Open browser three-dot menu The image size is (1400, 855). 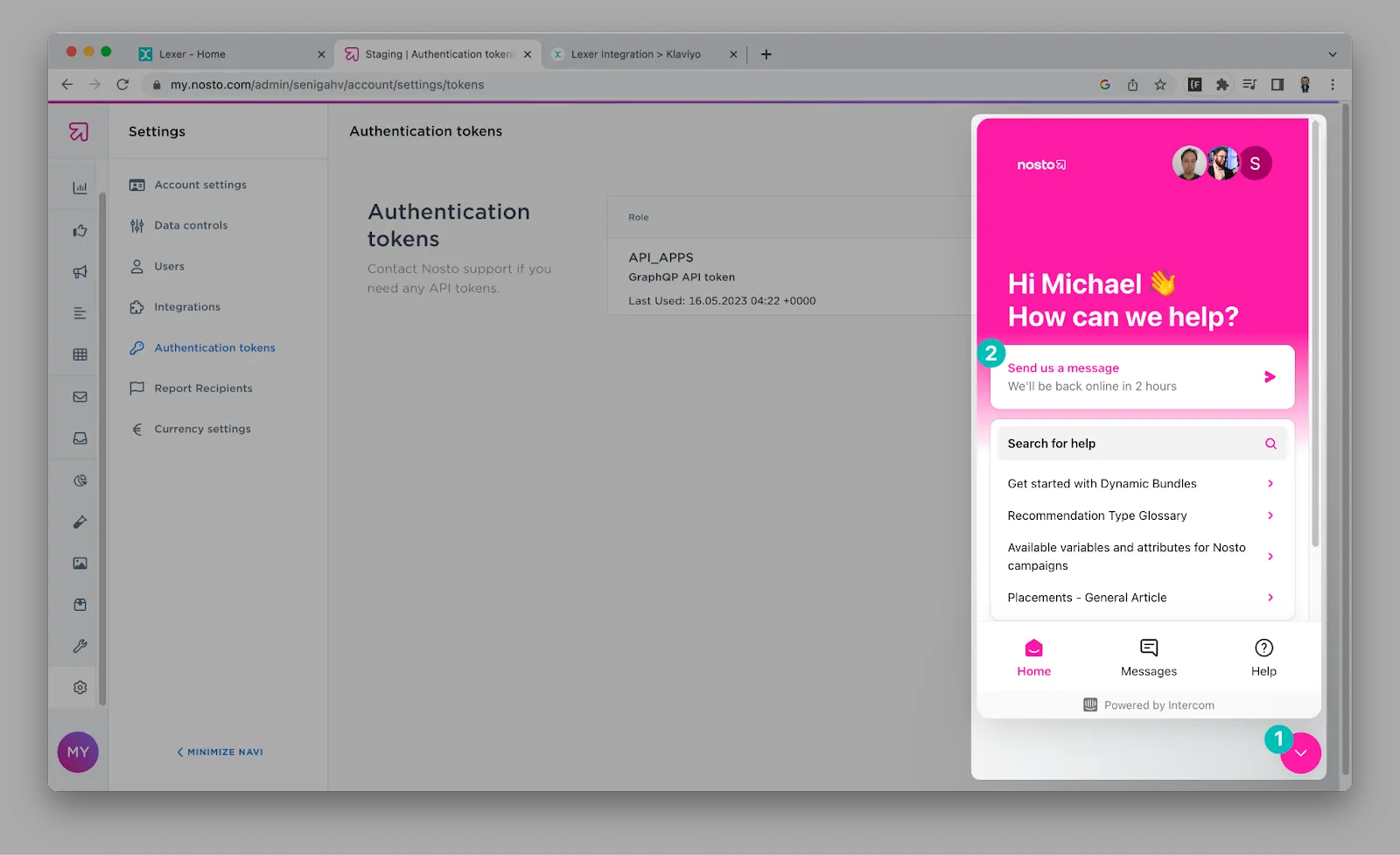point(1333,85)
